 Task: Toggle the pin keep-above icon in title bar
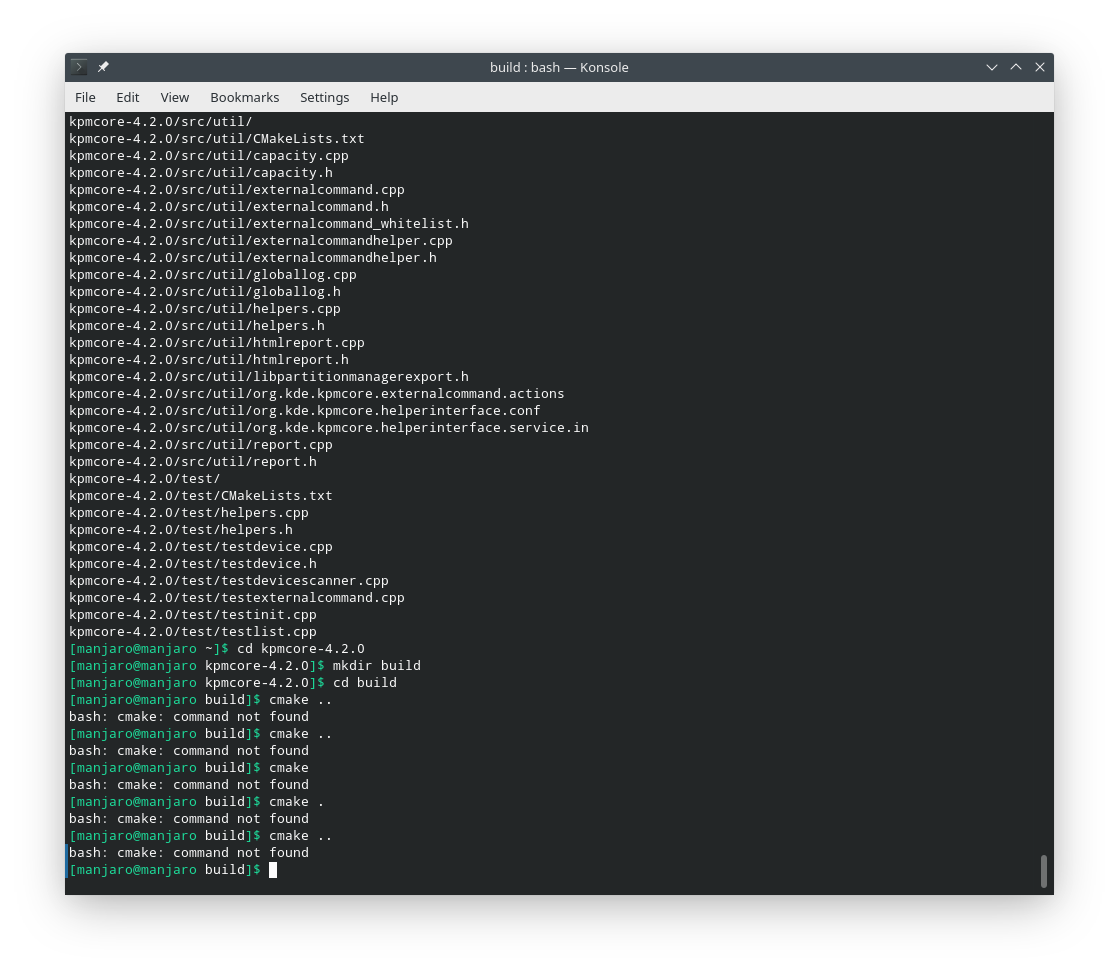(103, 67)
